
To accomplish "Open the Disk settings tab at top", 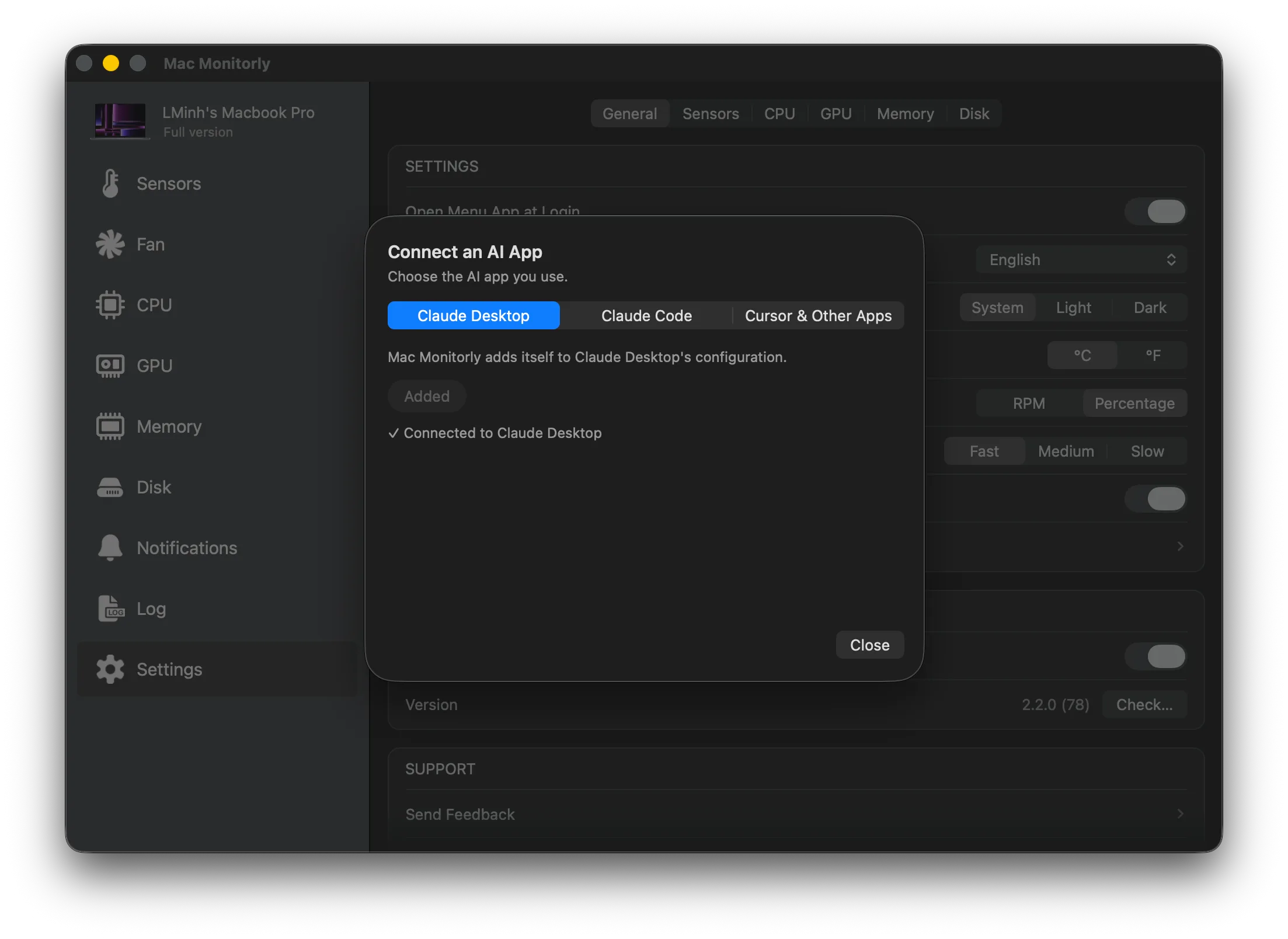I will point(974,113).
